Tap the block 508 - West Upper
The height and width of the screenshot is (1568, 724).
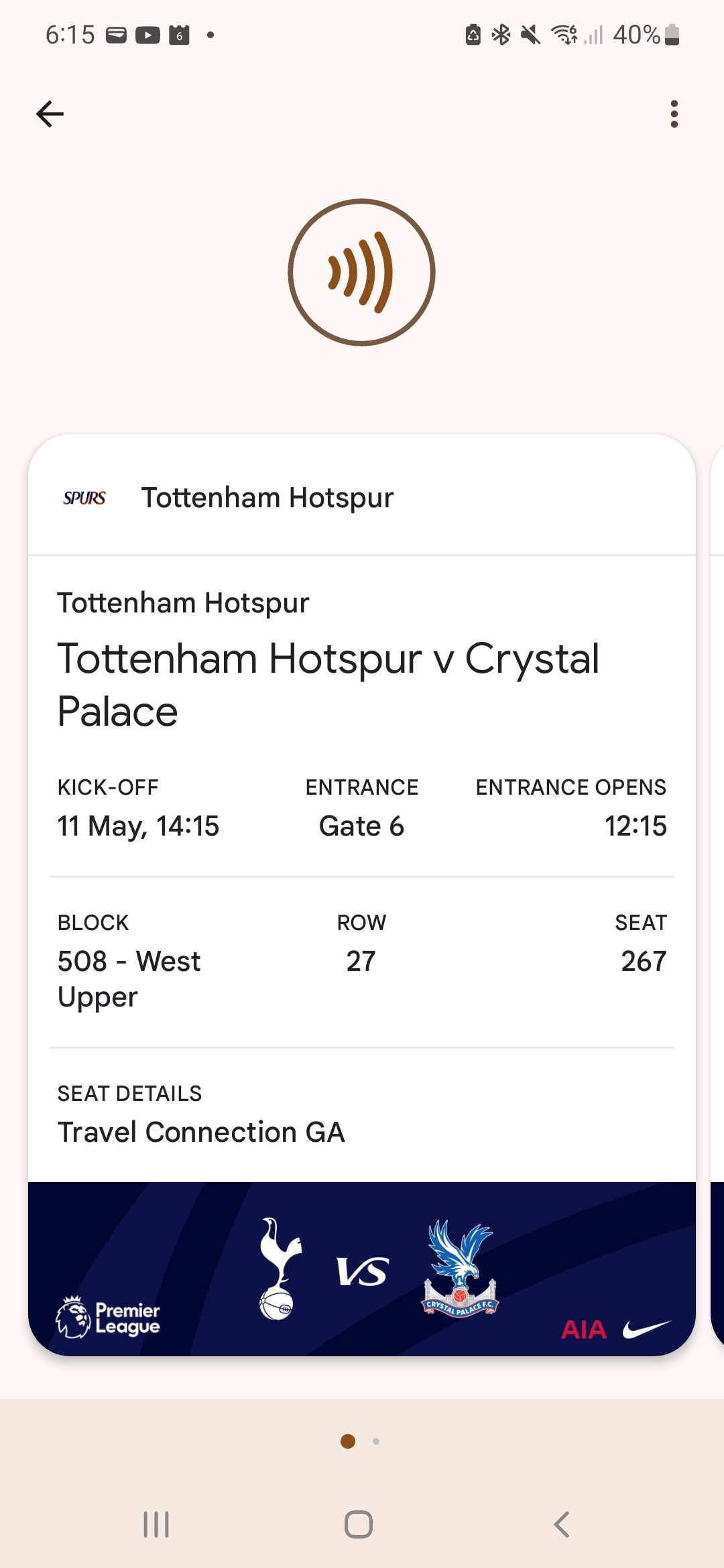point(129,979)
